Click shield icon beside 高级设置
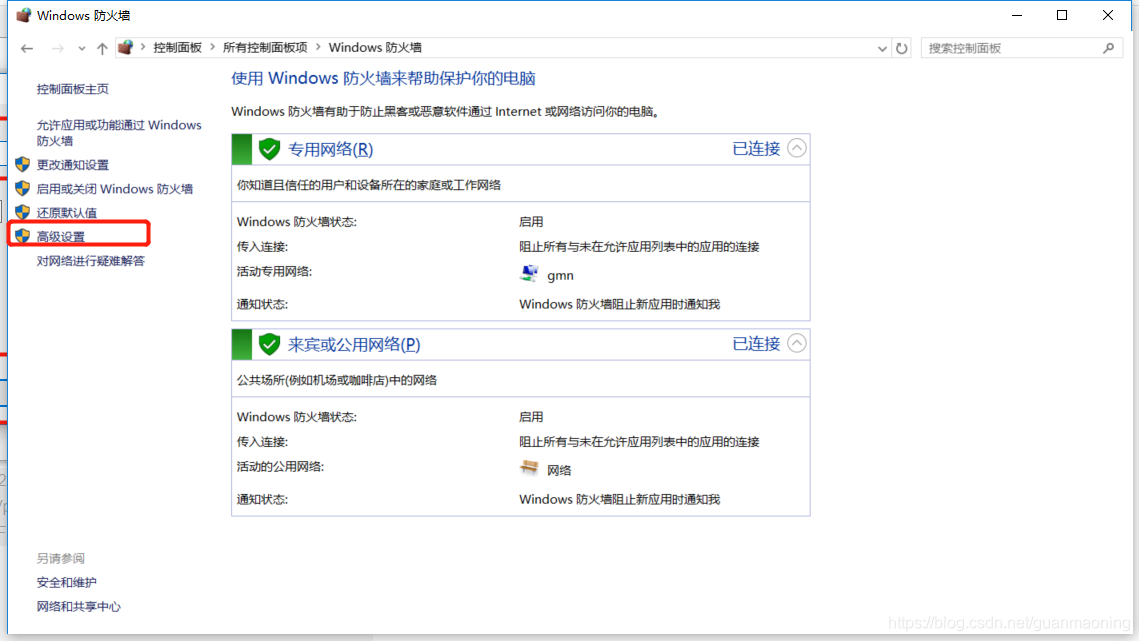 [23, 236]
